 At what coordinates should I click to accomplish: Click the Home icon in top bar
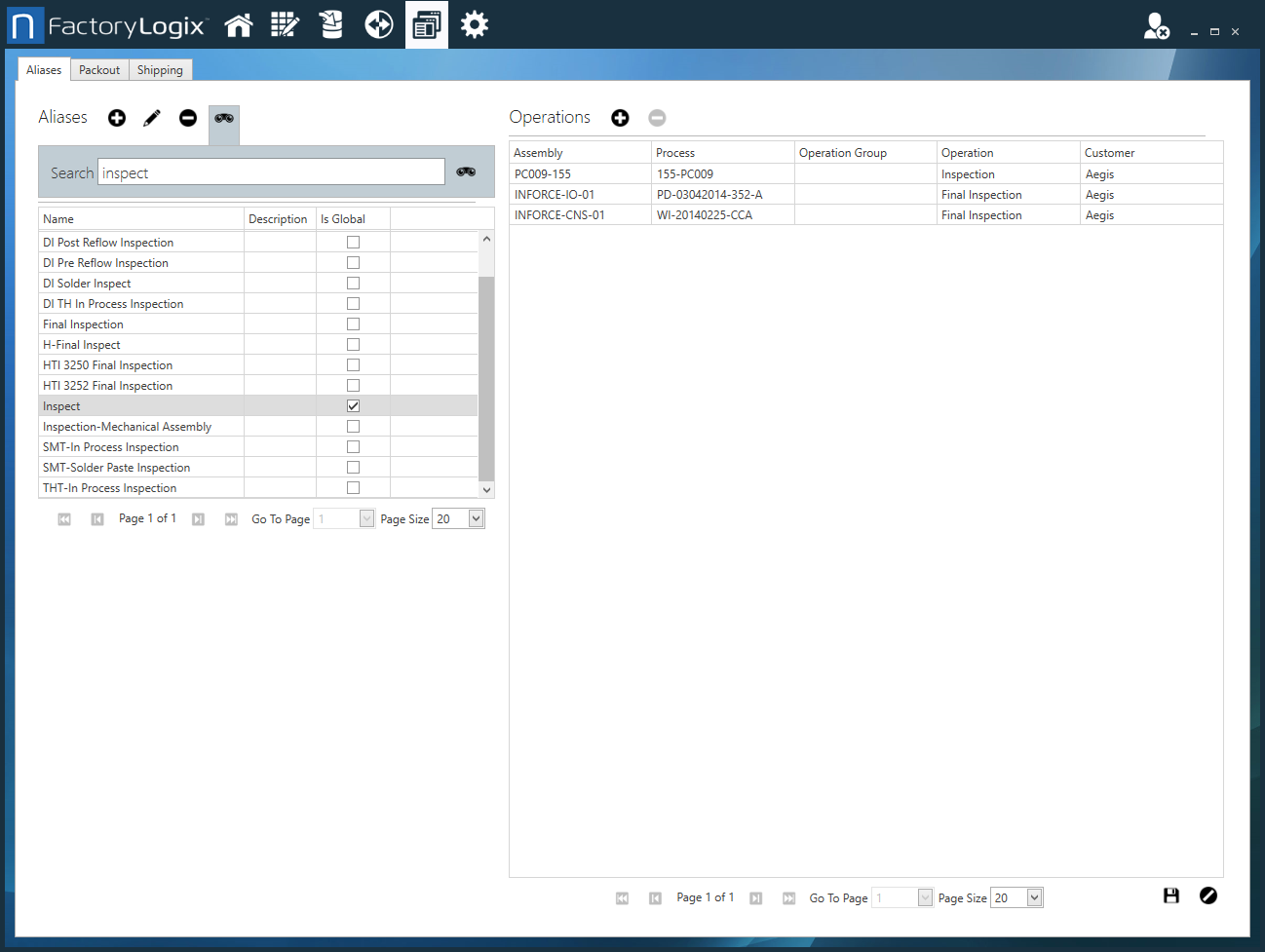point(239,25)
